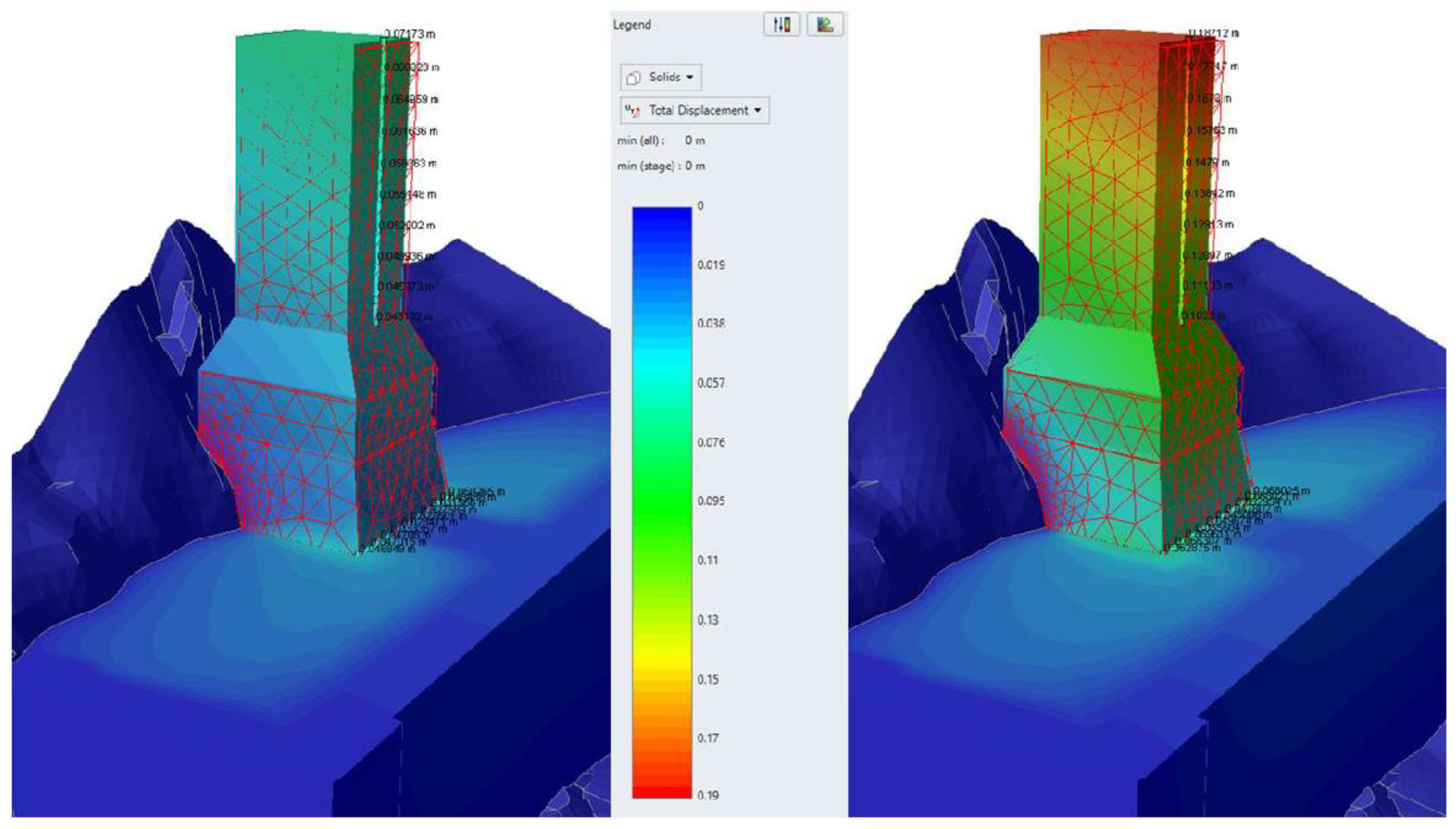This screenshot has height=829, width=1456.
Task: Click the min (stage) value text
Action: coord(695,166)
